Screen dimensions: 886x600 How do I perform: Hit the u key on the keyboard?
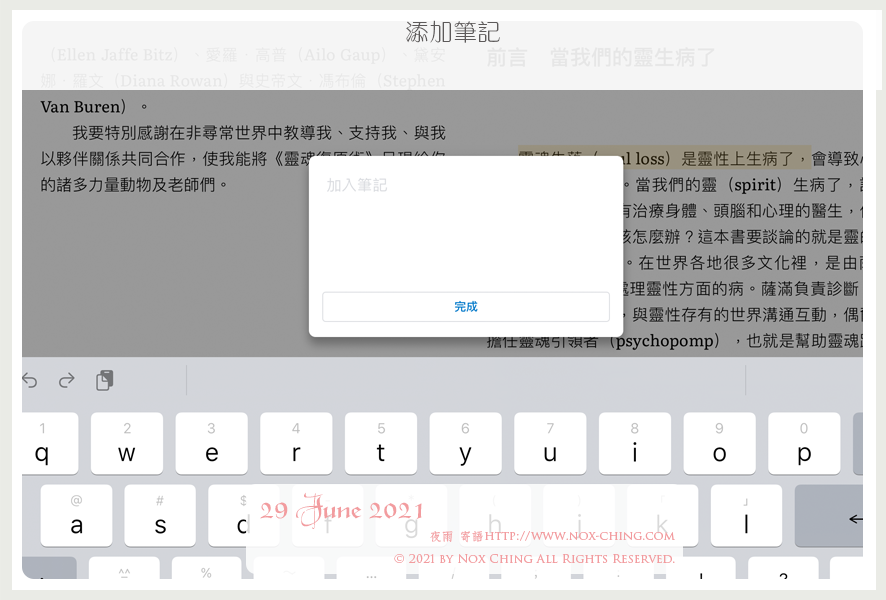tap(550, 444)
